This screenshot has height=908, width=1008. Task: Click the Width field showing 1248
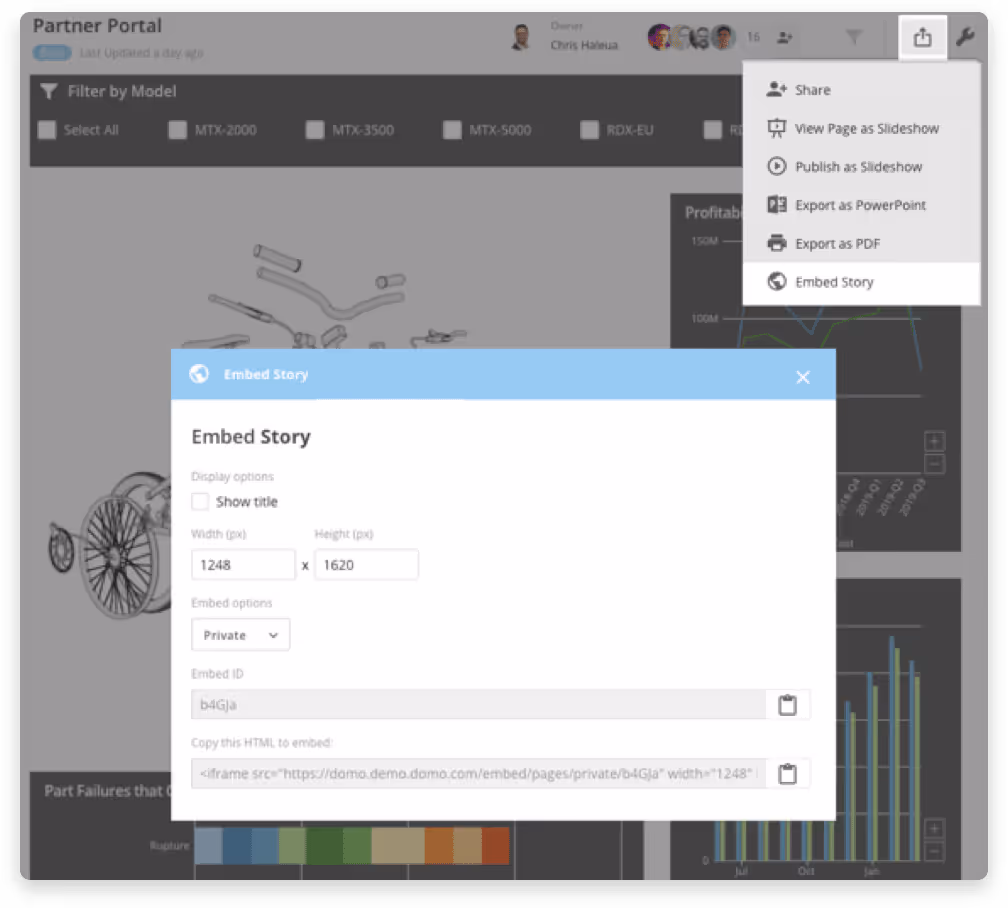point(243,565)
